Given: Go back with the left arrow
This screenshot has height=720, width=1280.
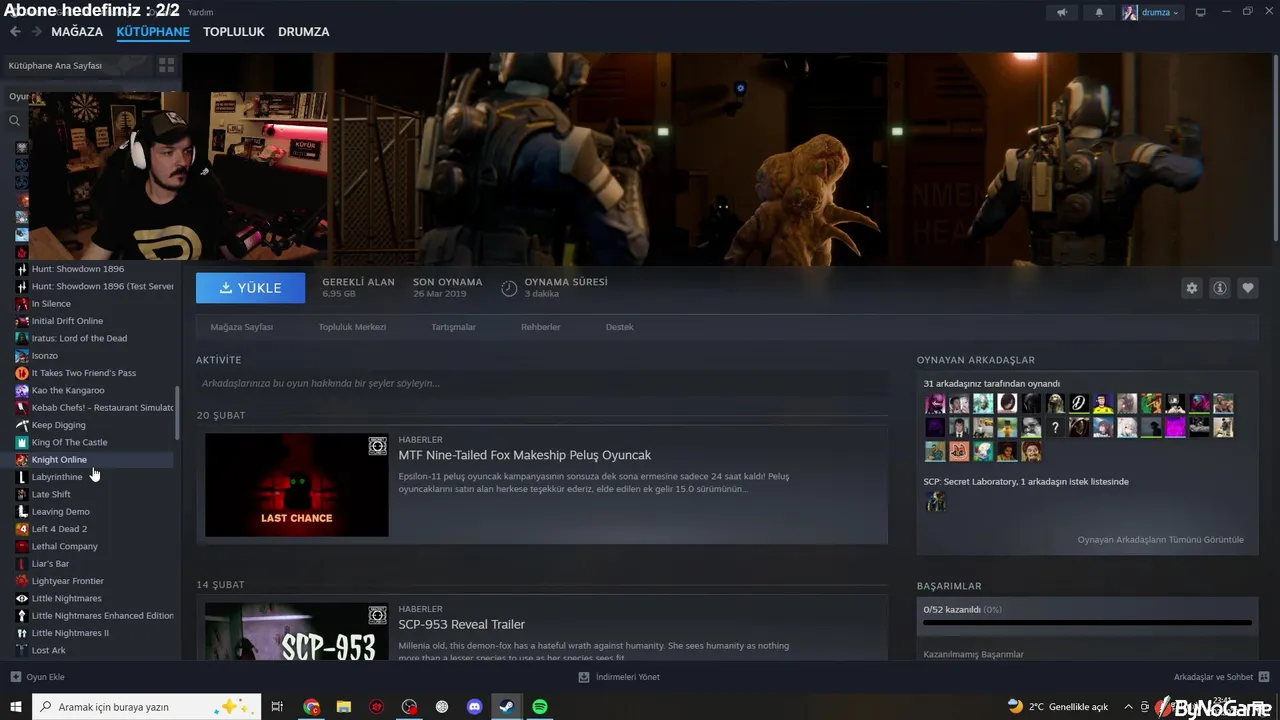Looking at the screenshot, I should (15, 32).
